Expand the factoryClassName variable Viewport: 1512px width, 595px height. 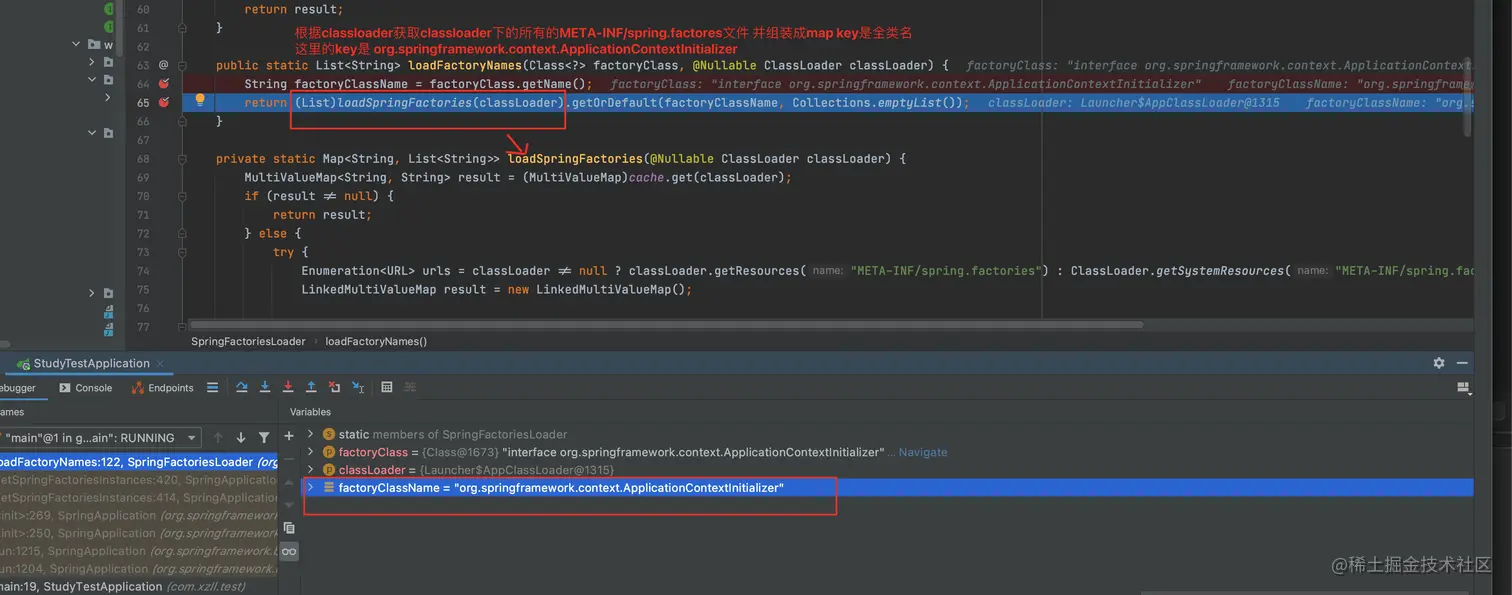311,487
